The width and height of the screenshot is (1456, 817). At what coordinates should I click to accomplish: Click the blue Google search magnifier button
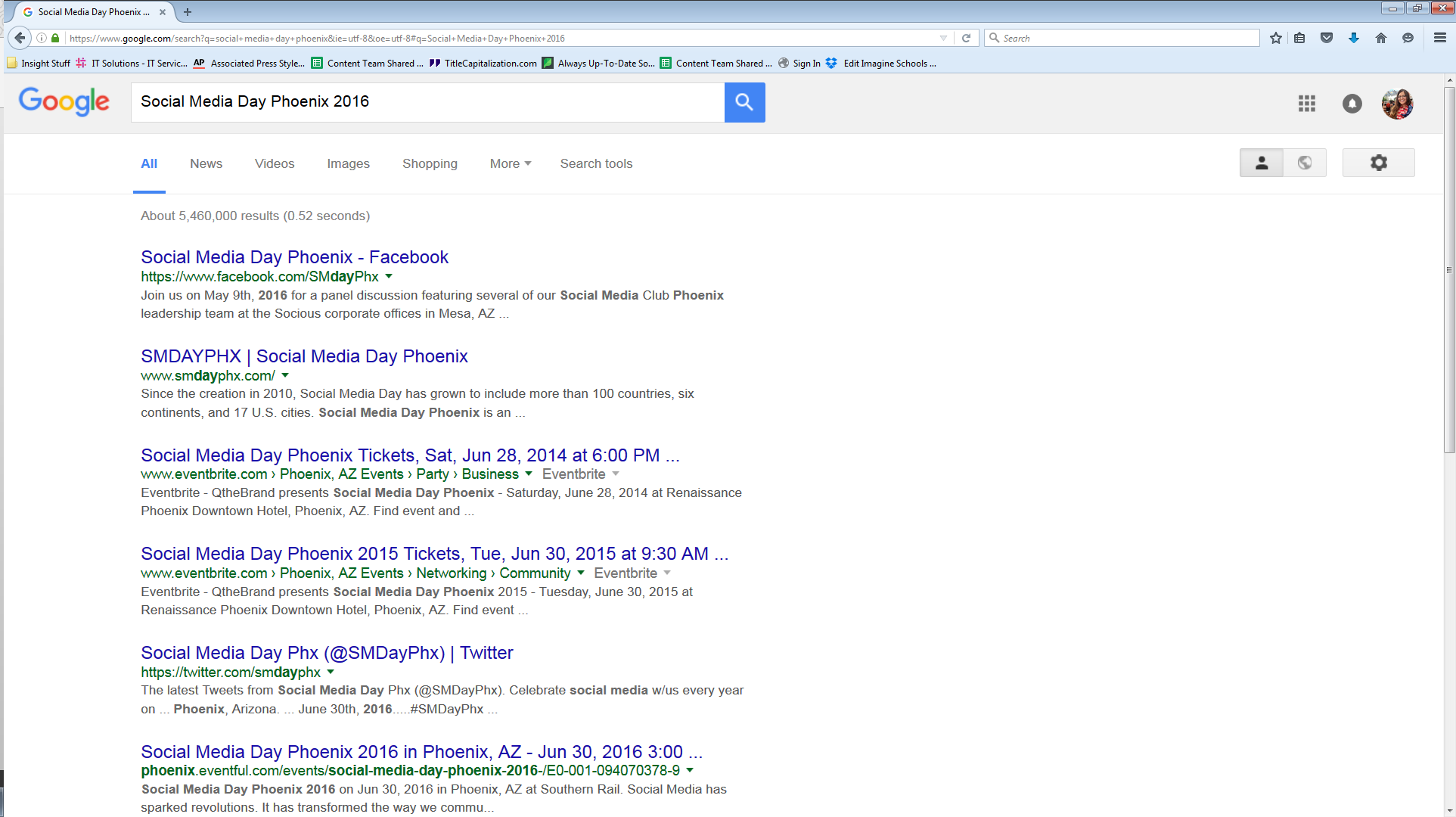coord(744,102)
